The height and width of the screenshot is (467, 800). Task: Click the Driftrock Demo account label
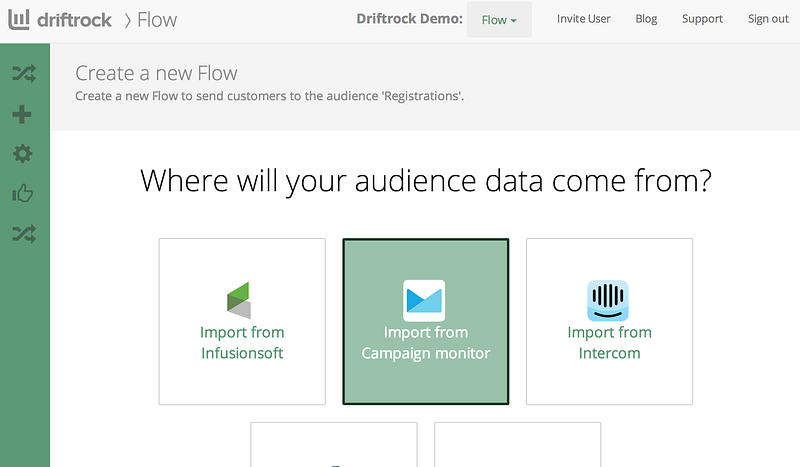pyautogui.click(x=409, y=19)
